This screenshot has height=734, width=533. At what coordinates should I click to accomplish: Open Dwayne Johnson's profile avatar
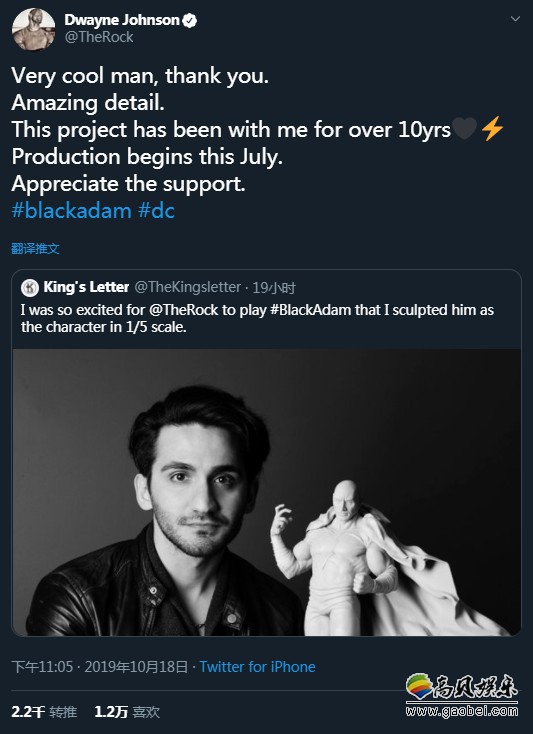pyautogui.click(x=33, y=29)
